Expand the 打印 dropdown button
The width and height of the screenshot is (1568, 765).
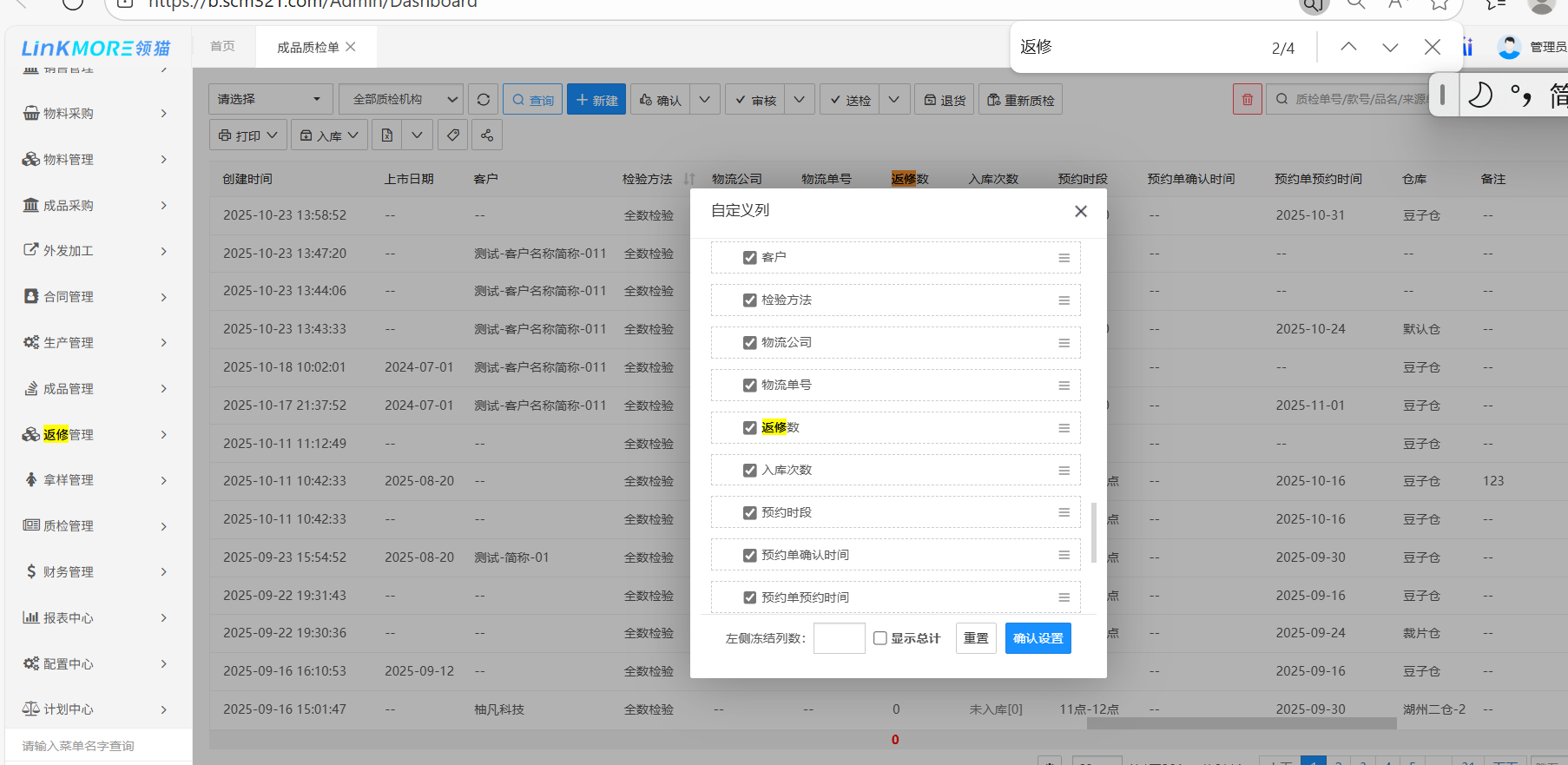248,135
